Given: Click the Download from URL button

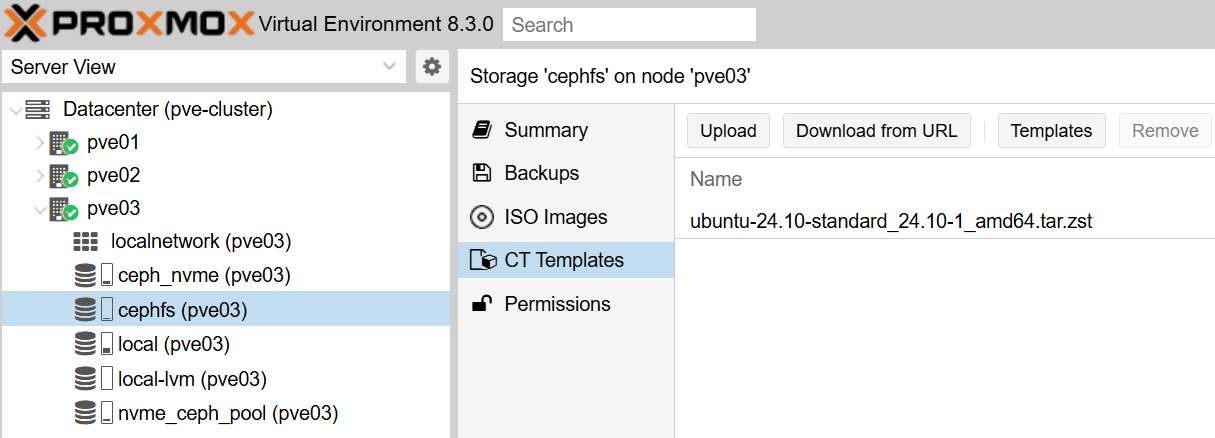Looking at the screenshot, I should 876,131.
